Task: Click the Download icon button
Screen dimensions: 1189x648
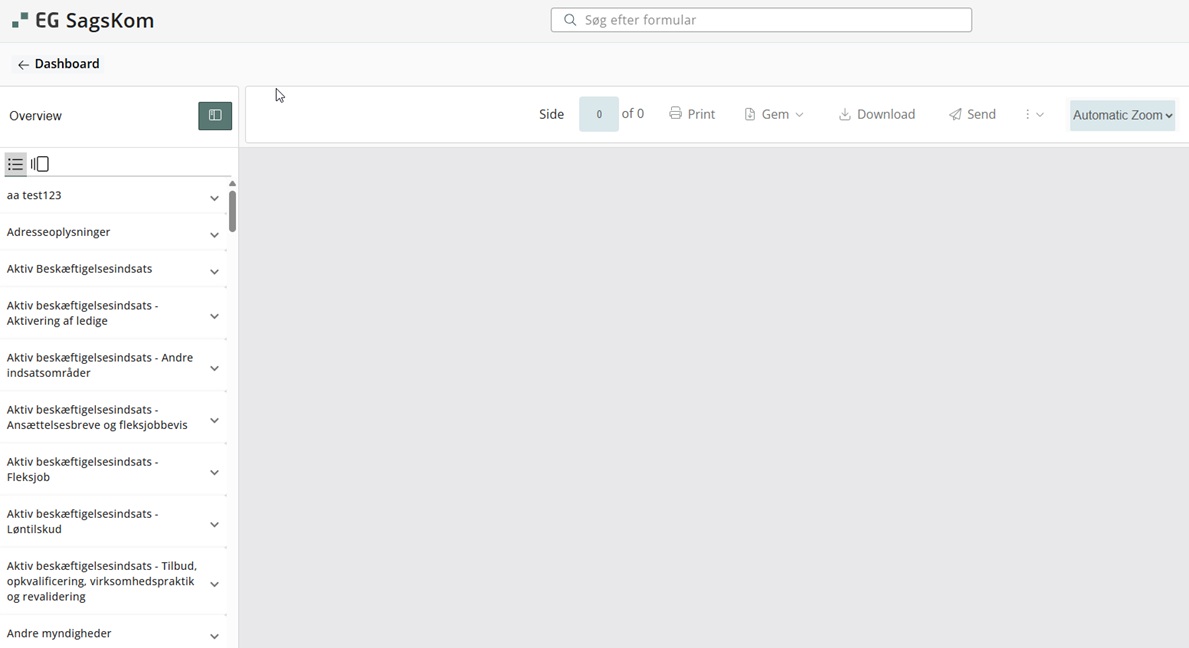Action: [845, 115]
